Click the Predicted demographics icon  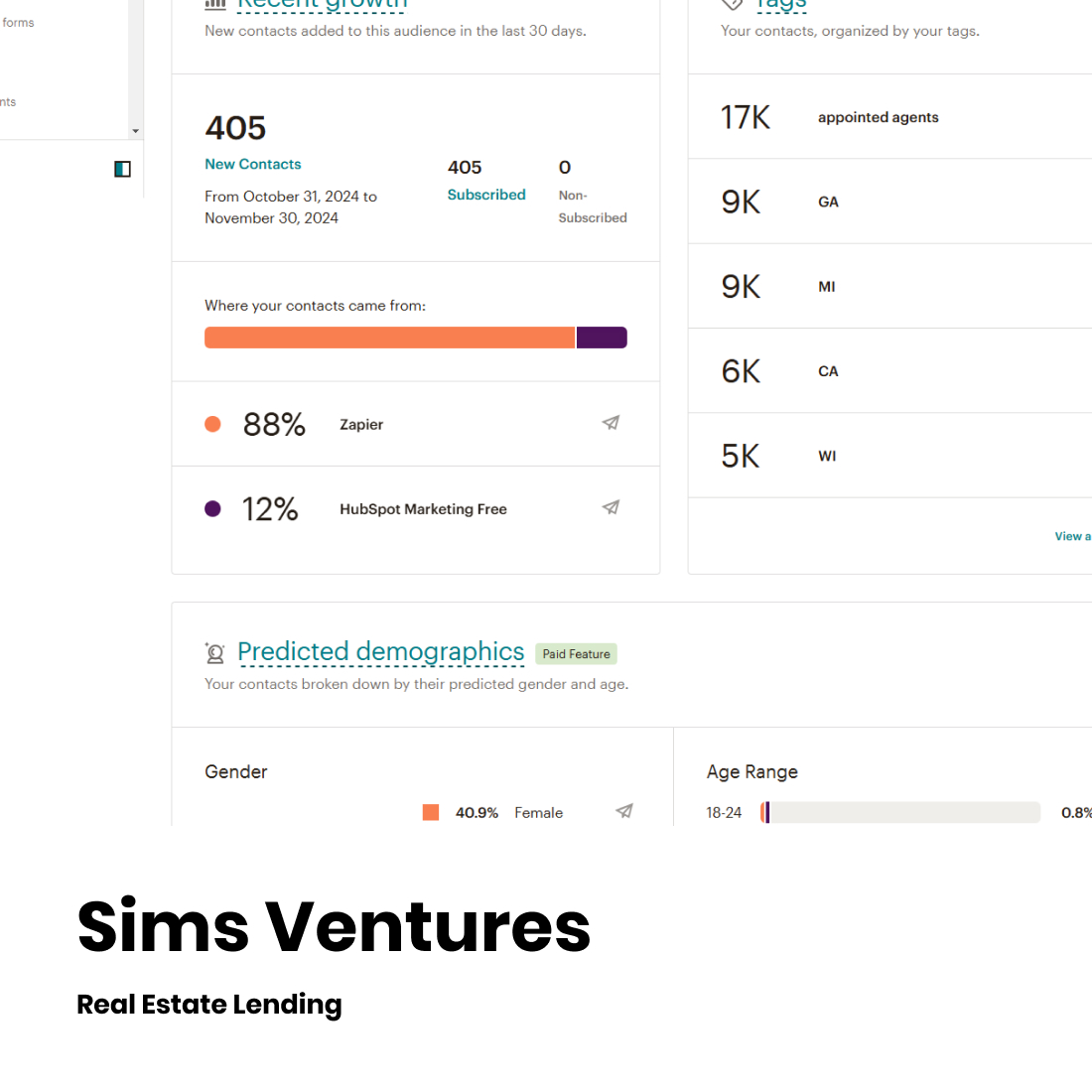click(x=215, y=652)
